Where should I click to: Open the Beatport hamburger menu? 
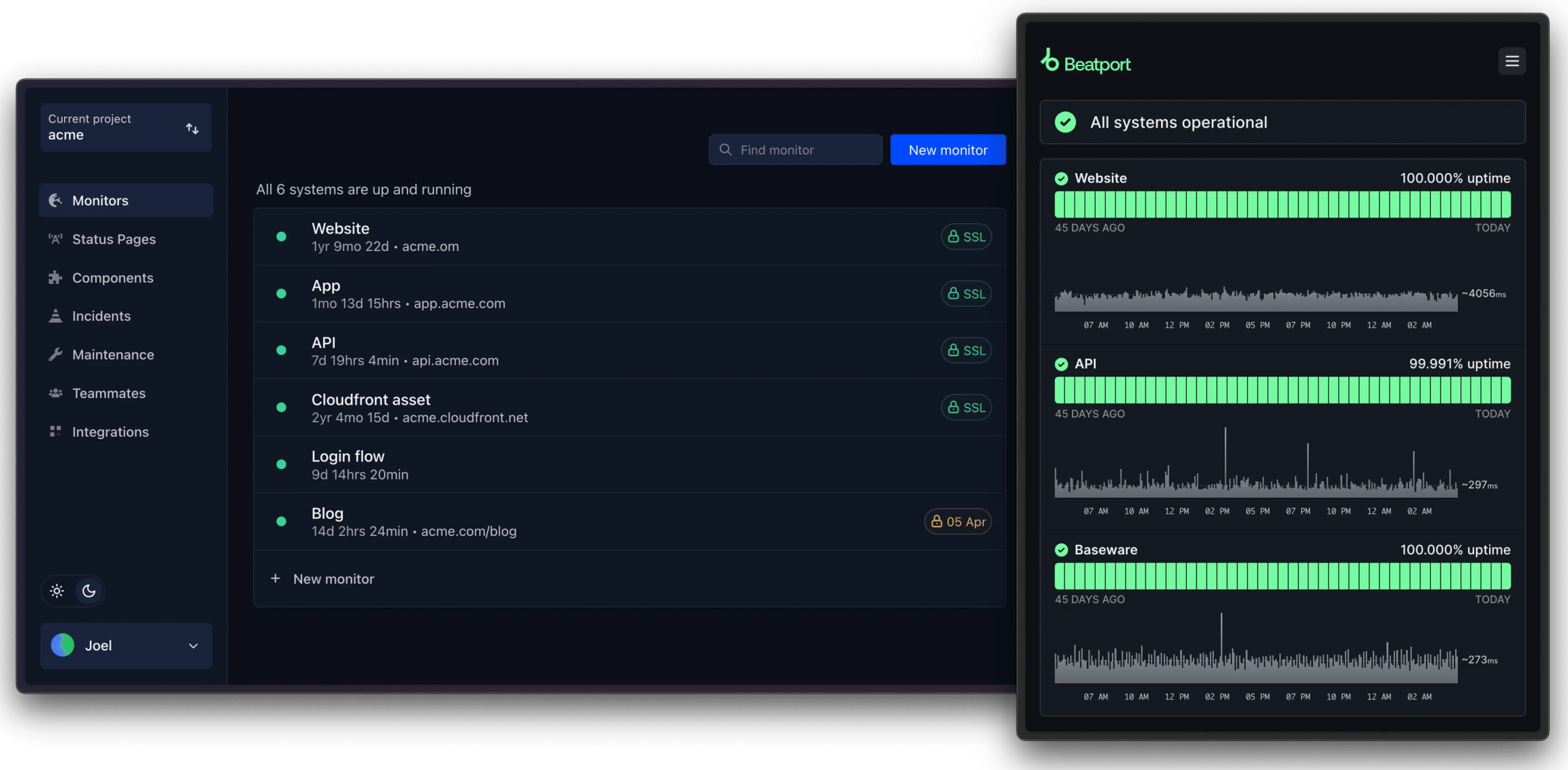tap(1512, 62)
